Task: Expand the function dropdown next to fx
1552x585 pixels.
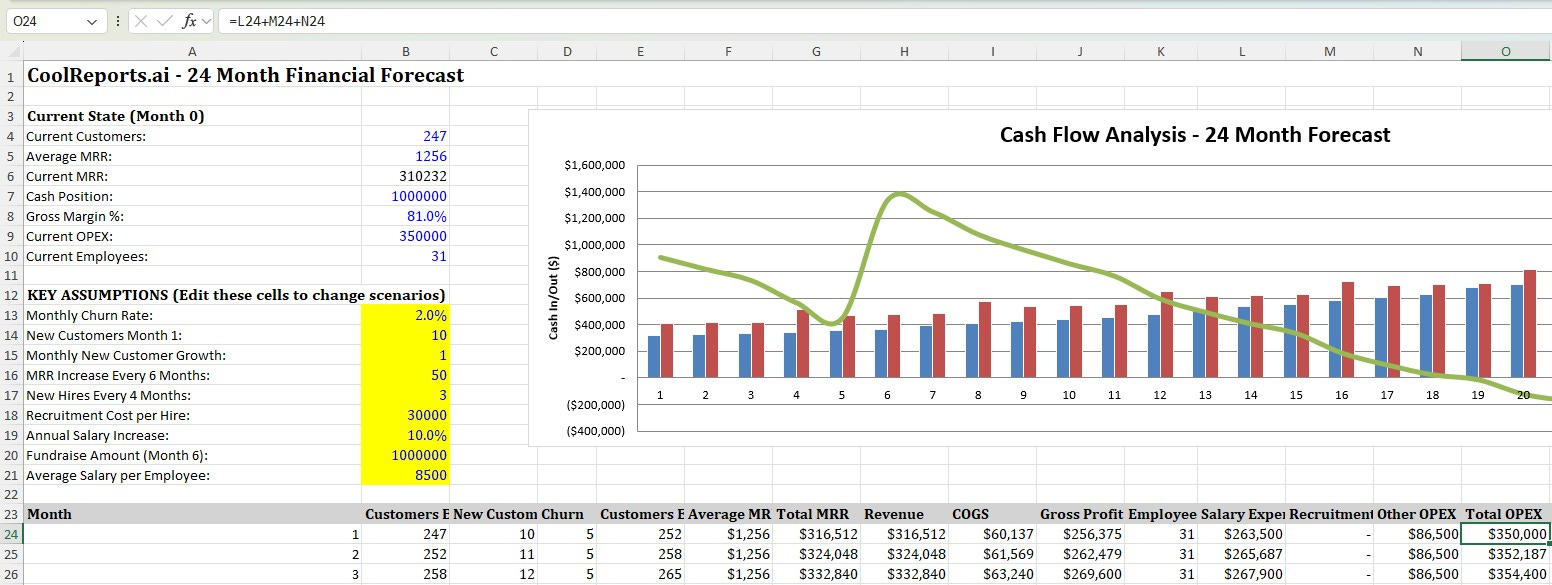Action: (206, 21)
